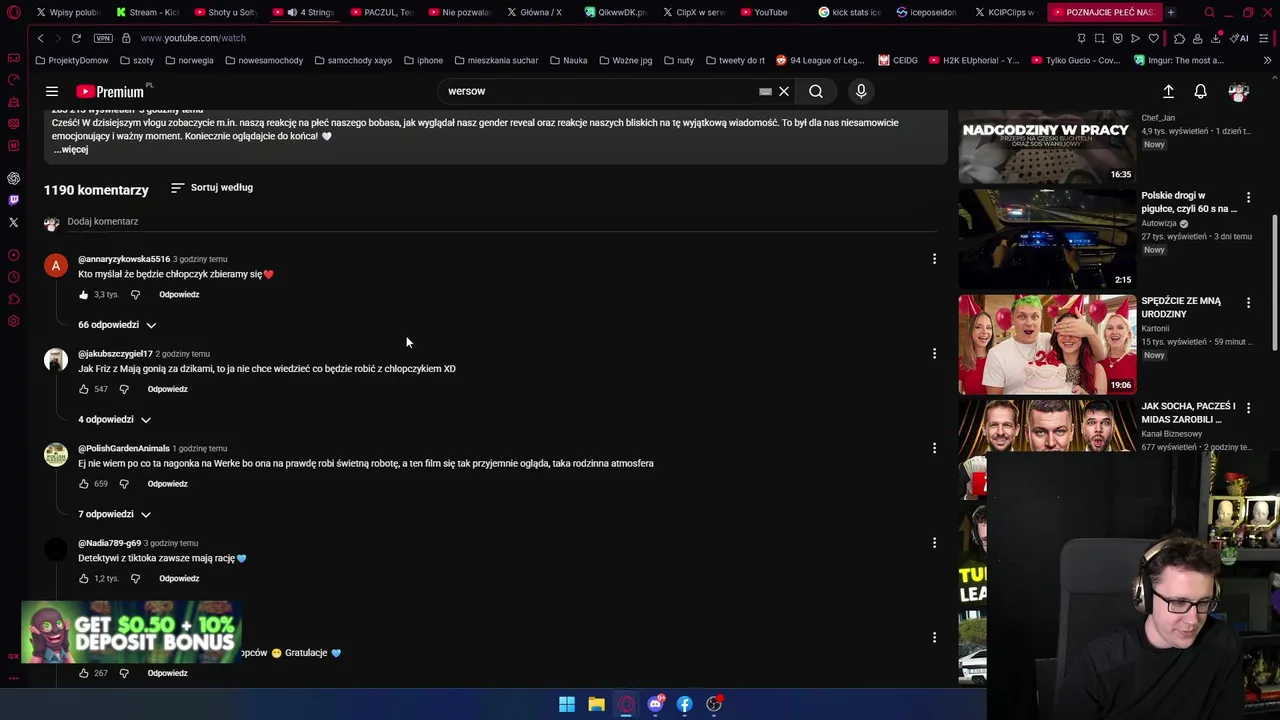Expand the '66 odpowiedzi' replies
This screenshot has width=1280, height=720.
point(117,325)
